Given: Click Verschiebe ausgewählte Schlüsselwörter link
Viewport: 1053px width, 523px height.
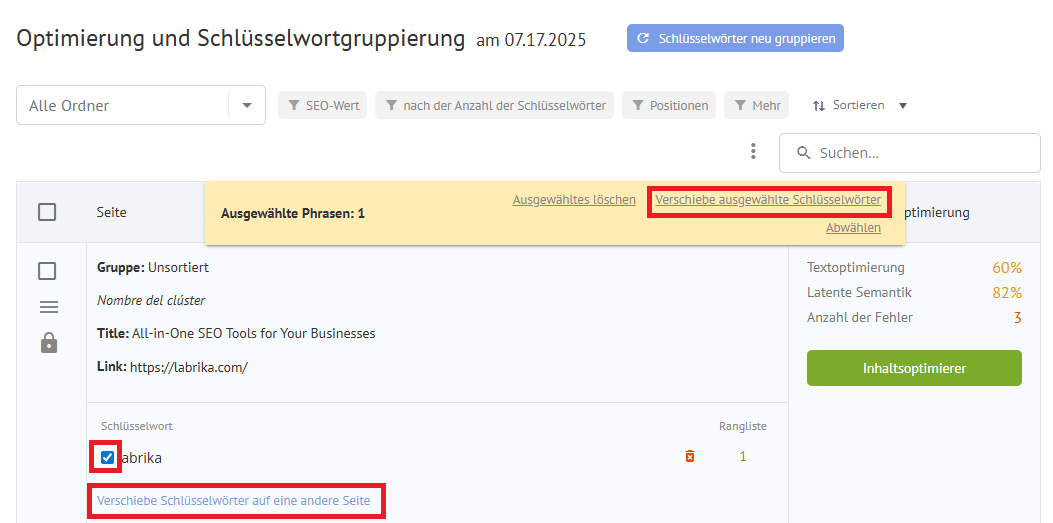Looking at the screenshot, I should tap(768, 200).
